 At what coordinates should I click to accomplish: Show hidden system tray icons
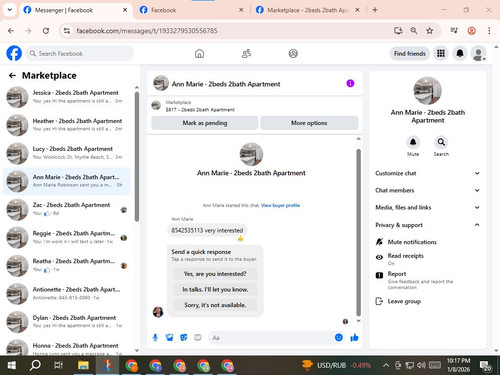point(386,365)
